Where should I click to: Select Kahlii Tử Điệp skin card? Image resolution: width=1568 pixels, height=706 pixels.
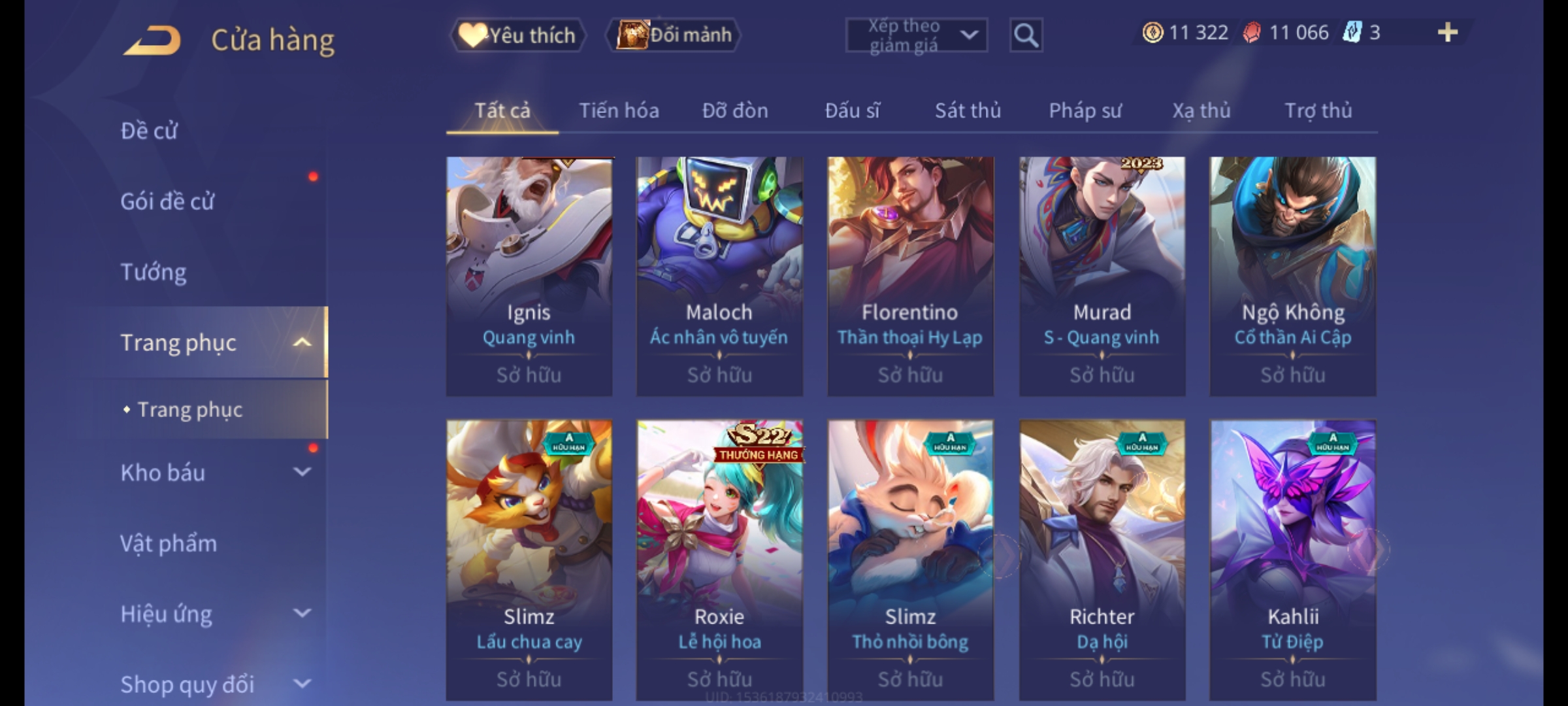(x=1293, y=560)
